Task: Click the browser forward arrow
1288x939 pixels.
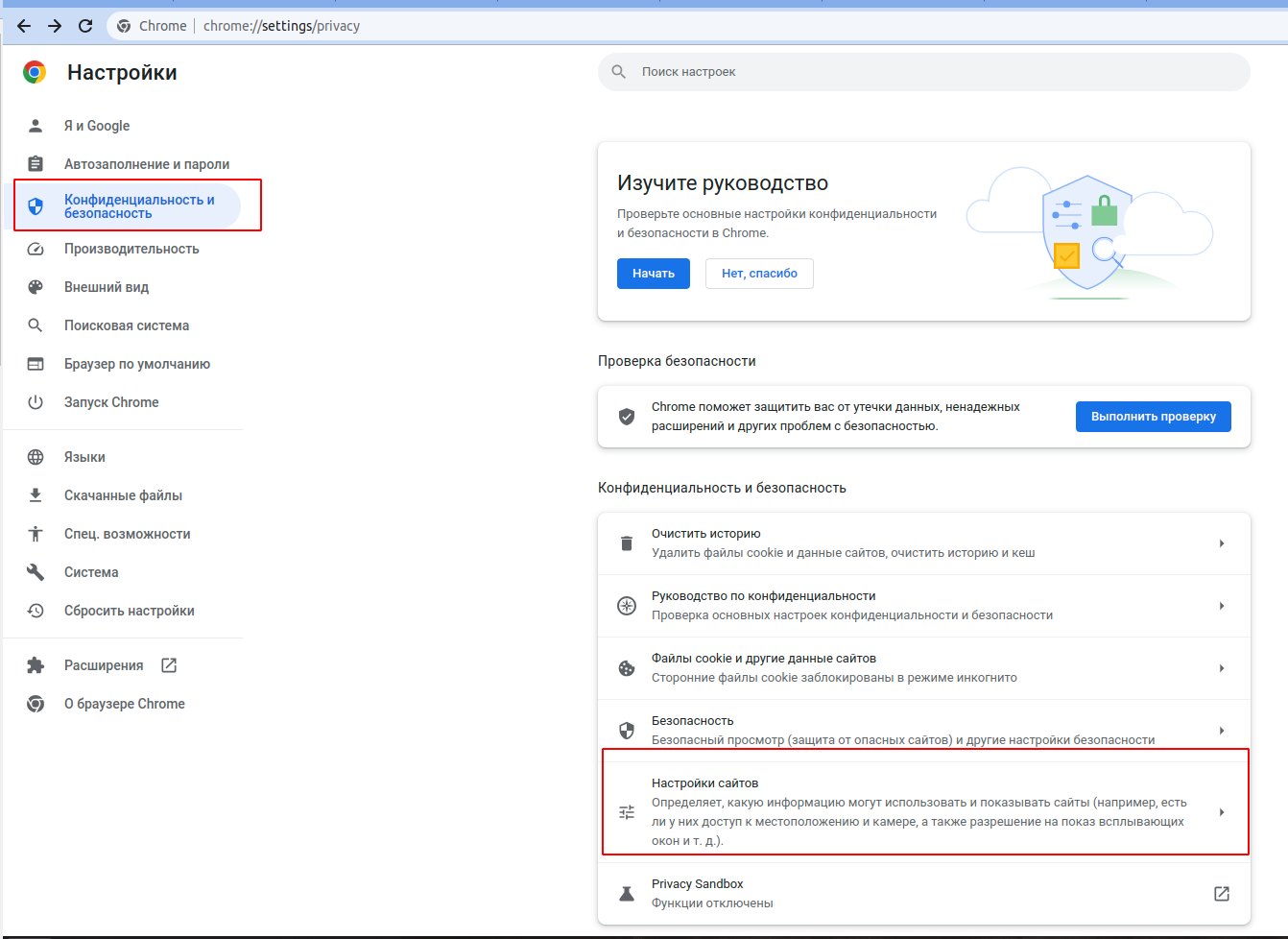Action: (55, 26)
